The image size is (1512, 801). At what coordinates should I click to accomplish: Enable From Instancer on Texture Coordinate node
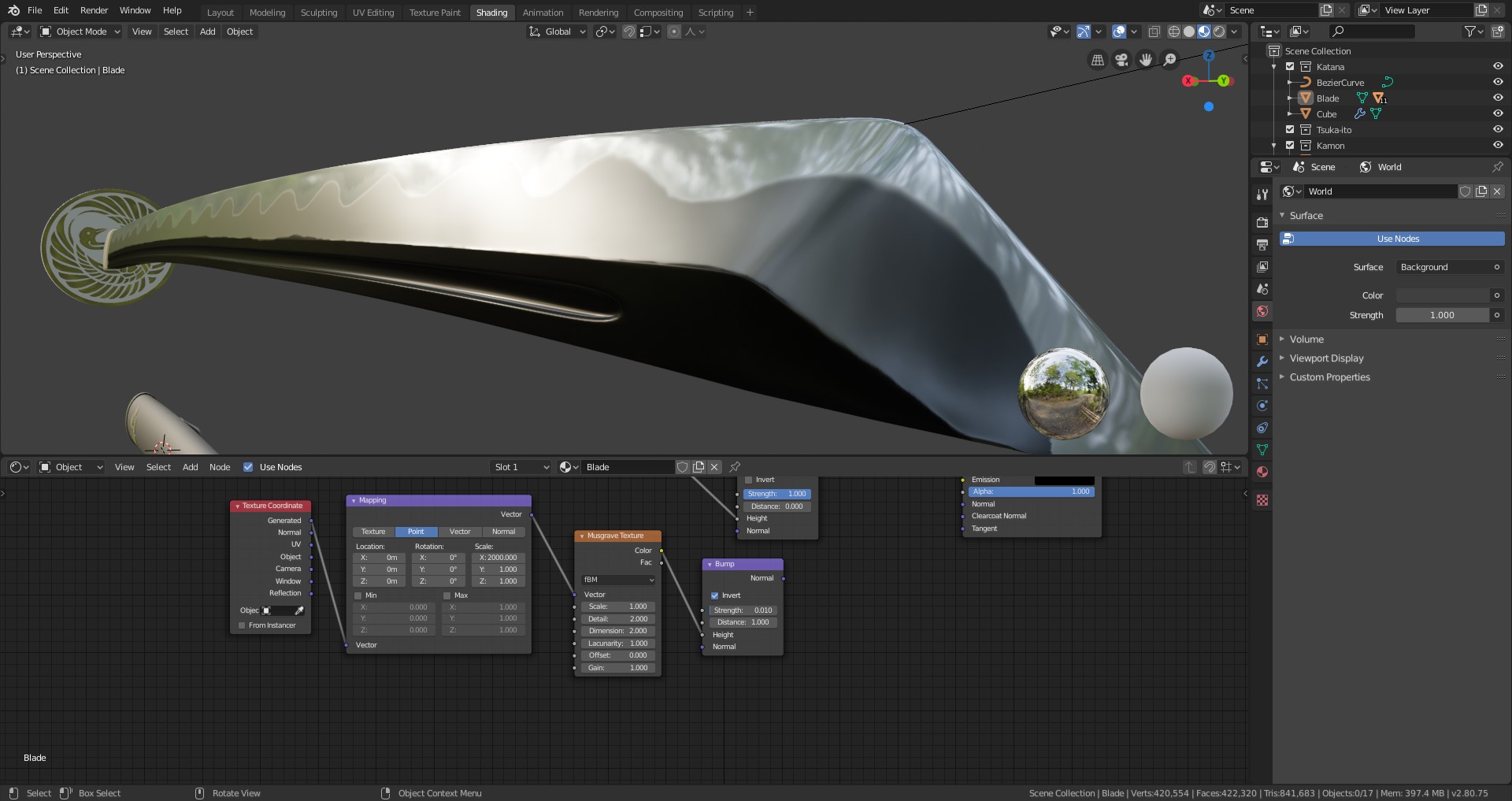(242, 625)
